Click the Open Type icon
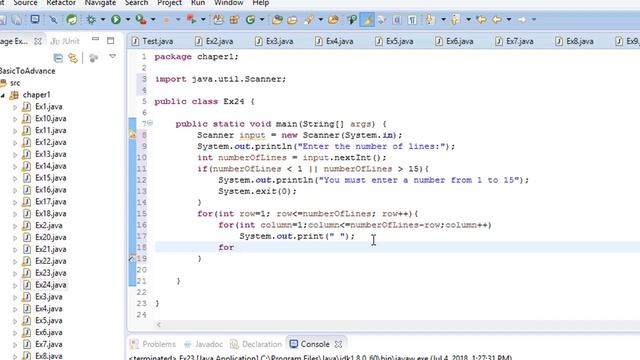Screen dimensions: 640x360 [278, 19]
